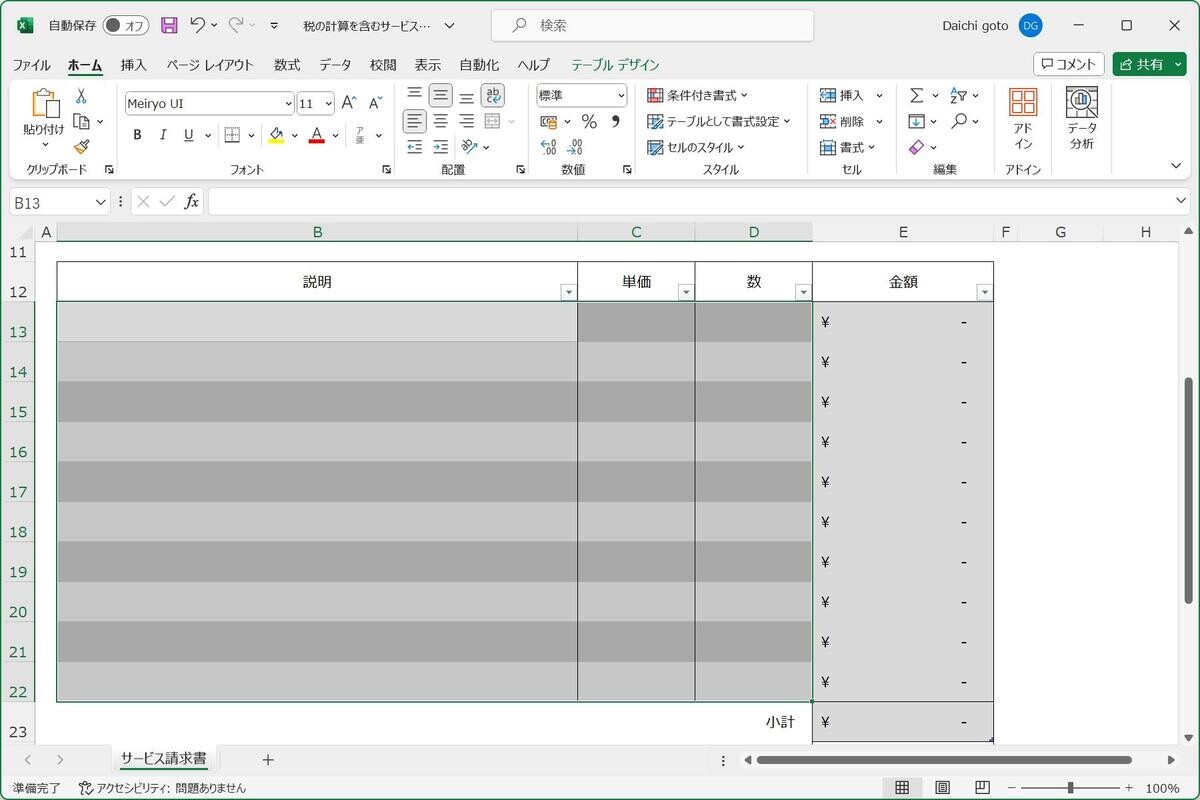Screen dimensions: 1200x800
Task: Click the Format Painter brush icon
Action: click(81, 147)
